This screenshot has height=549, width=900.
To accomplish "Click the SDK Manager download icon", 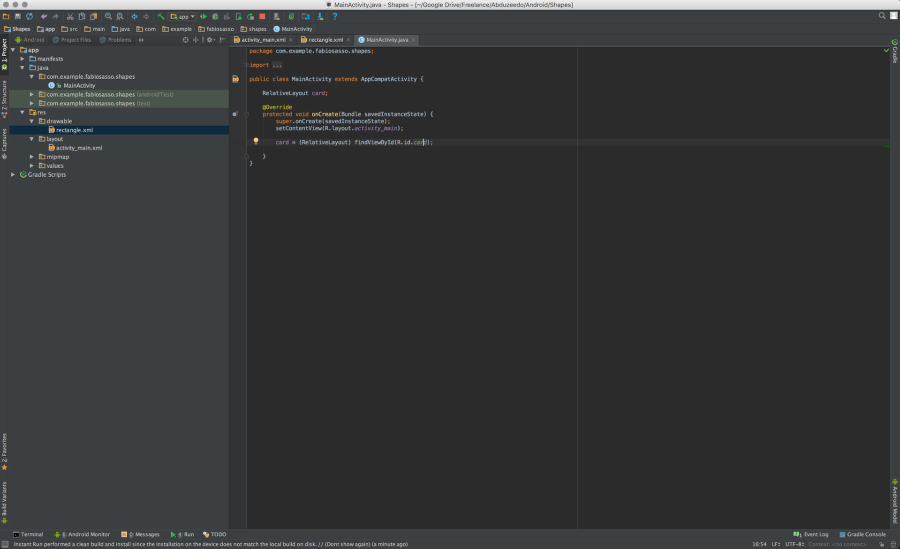I will 320,17.
